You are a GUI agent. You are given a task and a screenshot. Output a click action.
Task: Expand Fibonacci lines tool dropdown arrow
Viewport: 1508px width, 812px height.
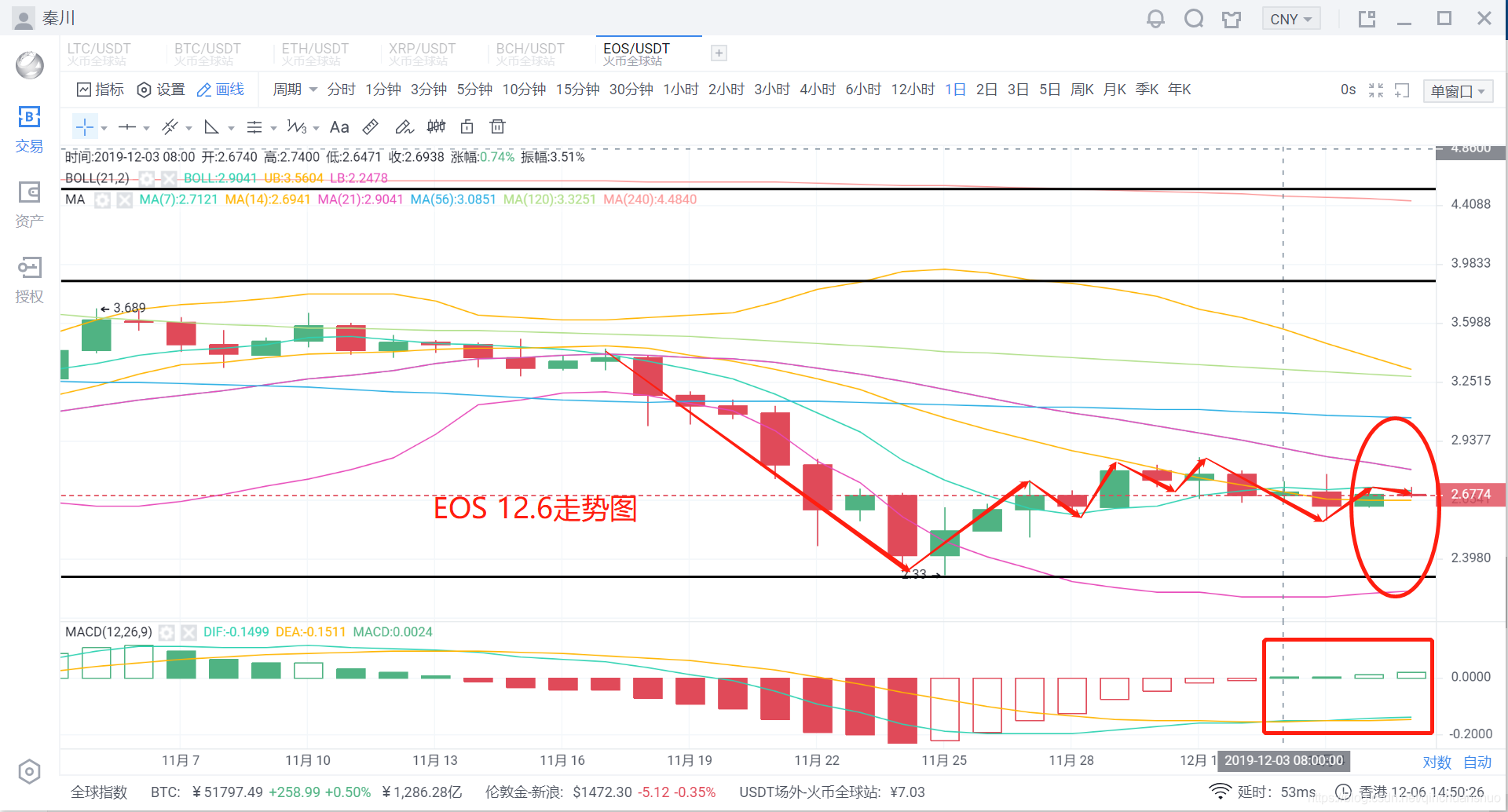(273, 128)
